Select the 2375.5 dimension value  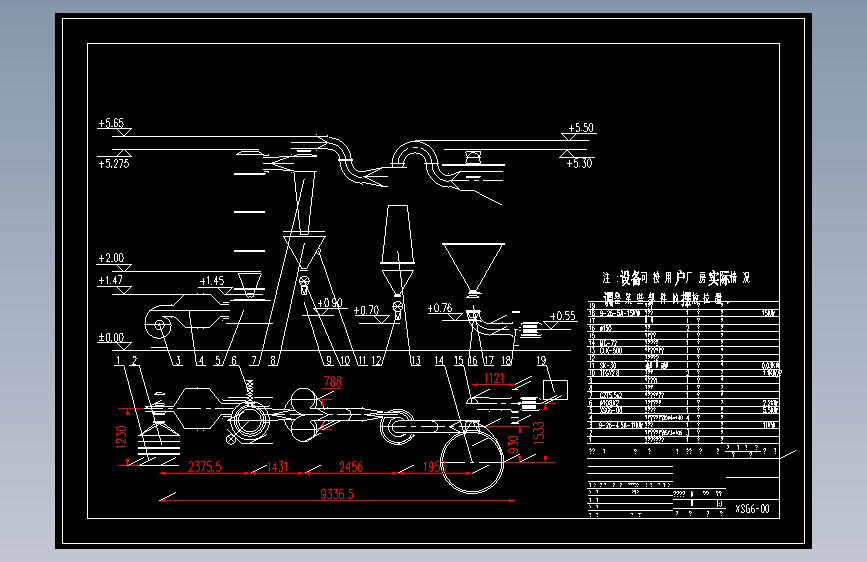click(x=205, y=467)
